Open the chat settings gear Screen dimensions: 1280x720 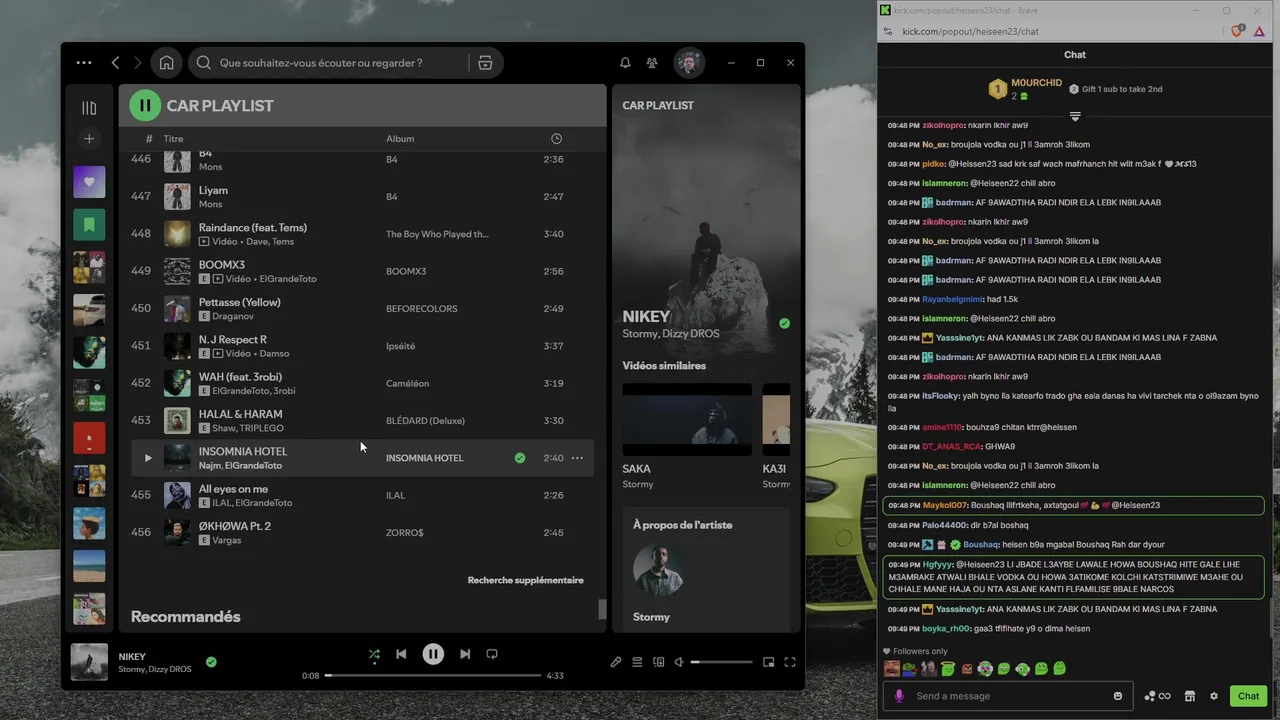1214,696
